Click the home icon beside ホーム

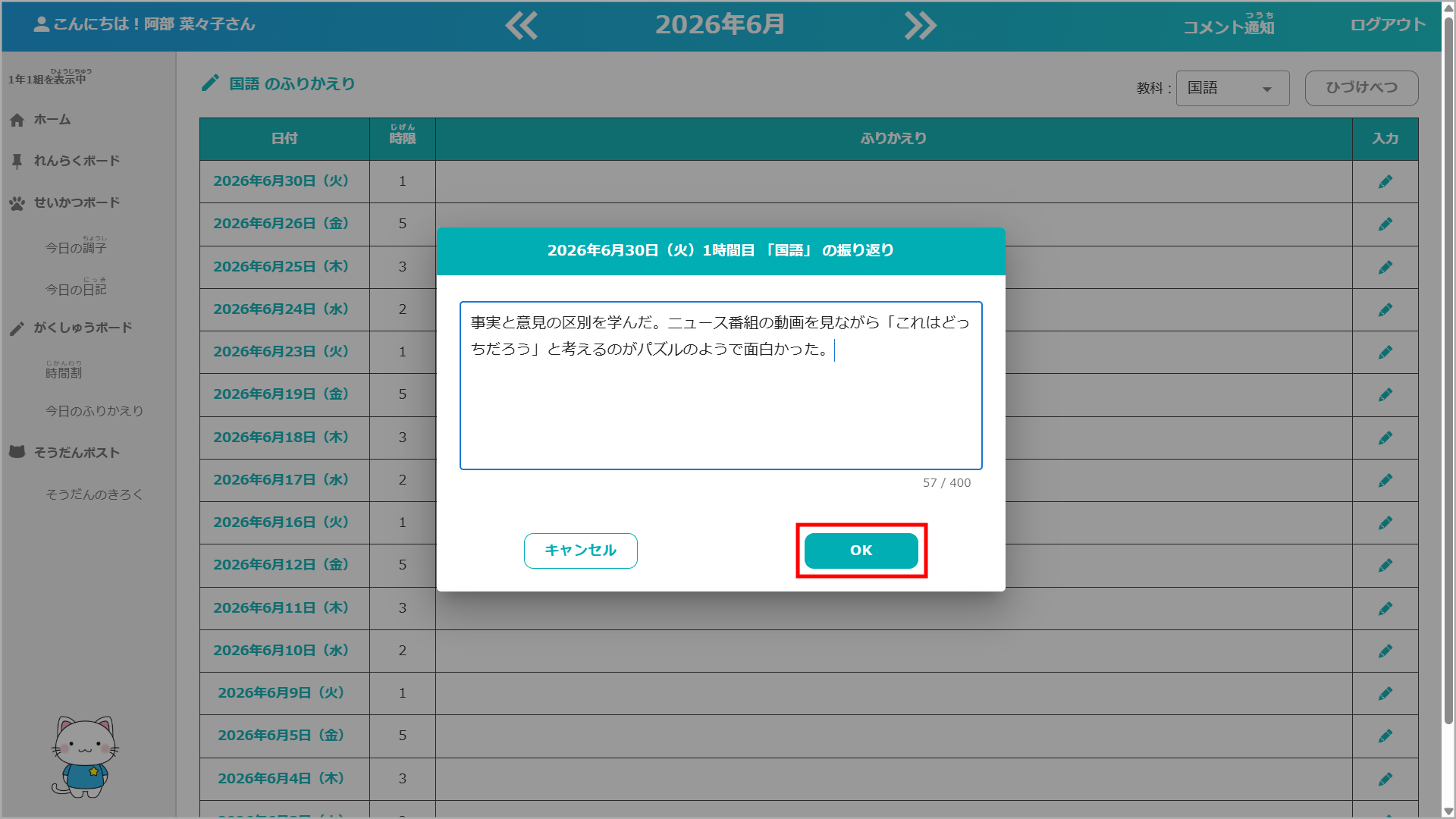pyautogui.click(x=17, y=120)
